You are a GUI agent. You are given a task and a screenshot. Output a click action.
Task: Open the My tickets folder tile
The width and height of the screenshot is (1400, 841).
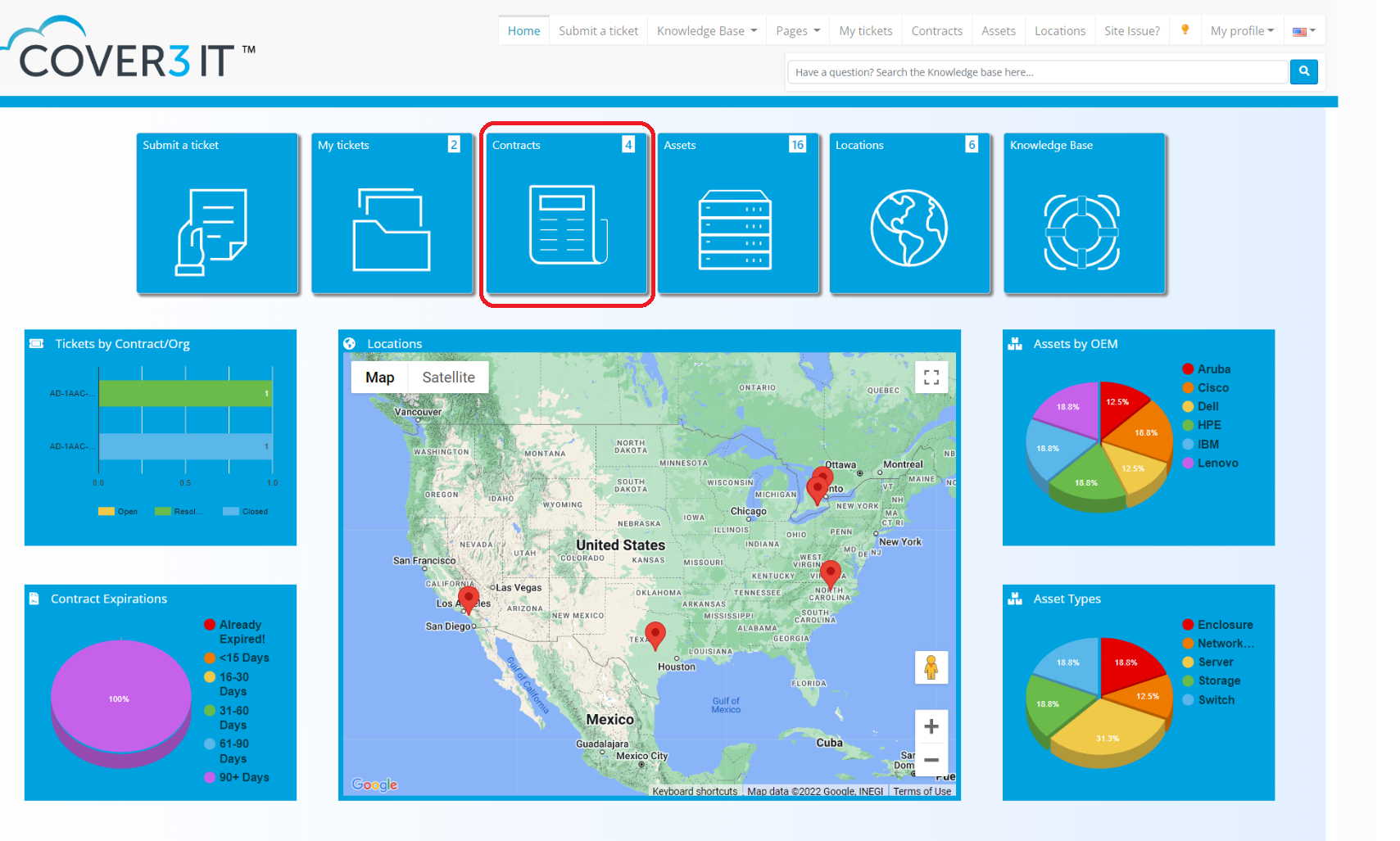click(392, 230)
